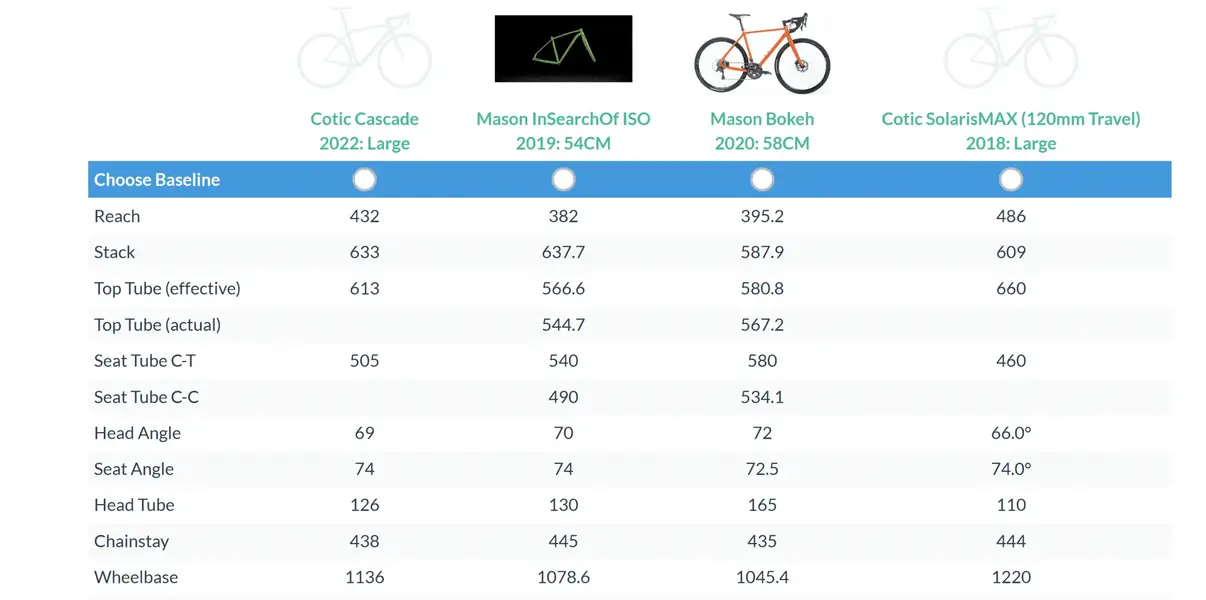The width and height of the screenshot is (1206, 600).
Task: Open the orange Mason Bokeh bike image
Action: tap(762, 53)
